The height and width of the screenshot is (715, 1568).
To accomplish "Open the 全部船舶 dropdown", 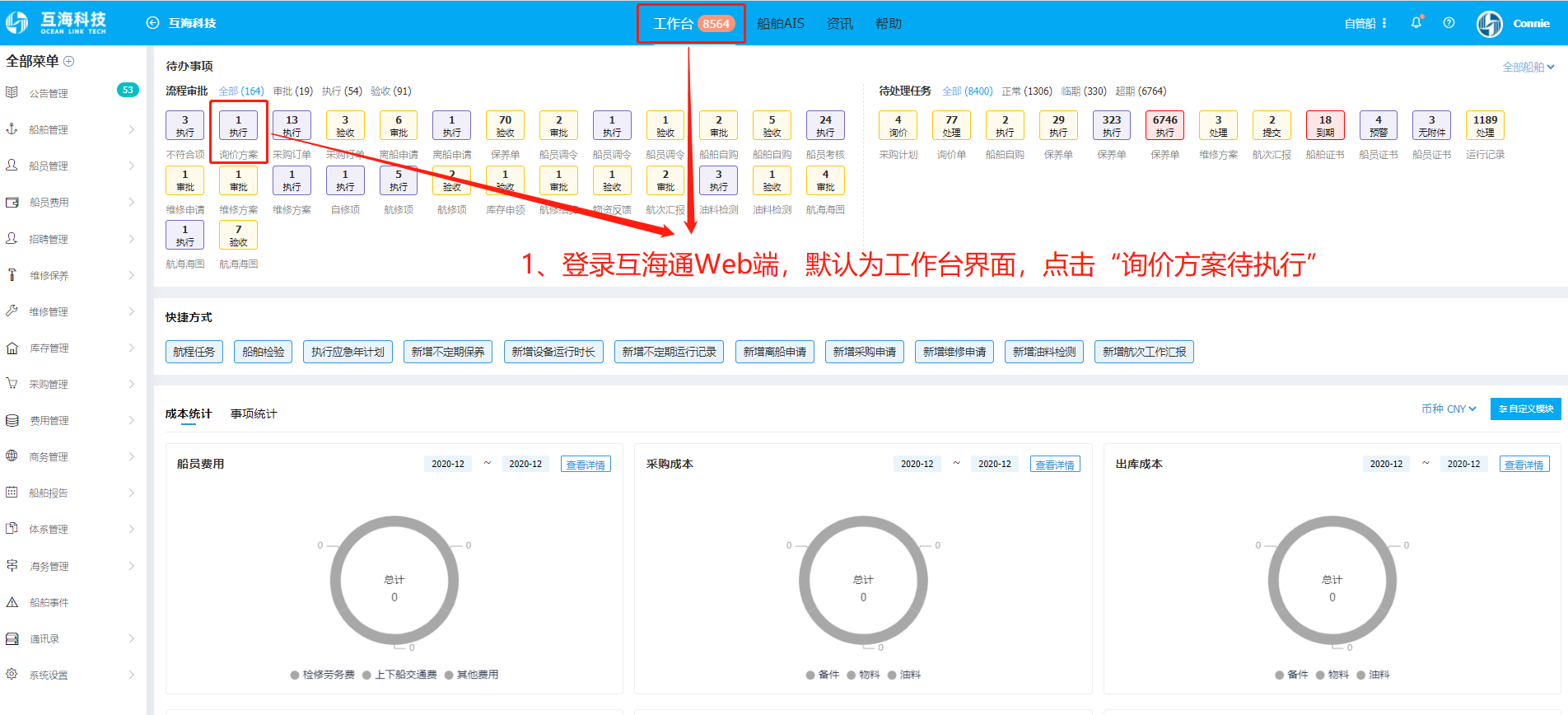I will click(1528, 67).
